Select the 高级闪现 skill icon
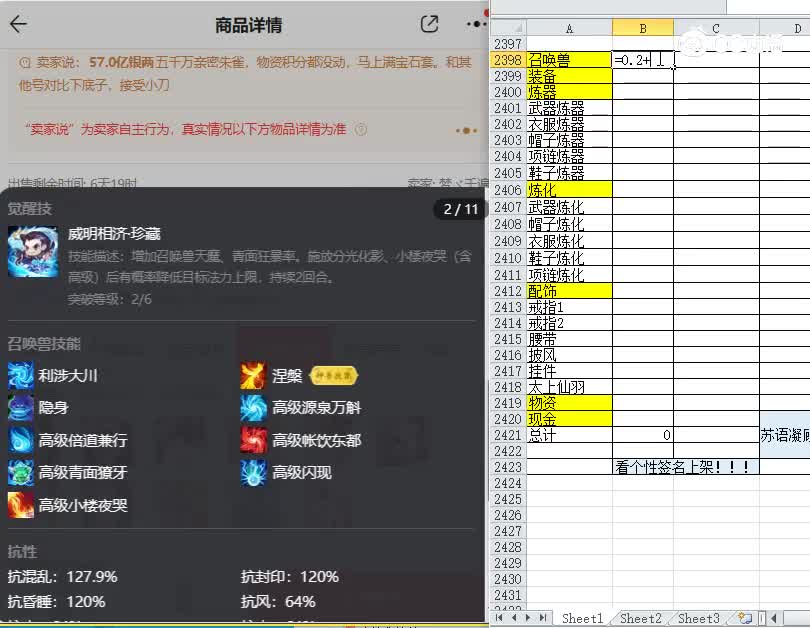The image size is (810, 628). (x=253, y=473)
